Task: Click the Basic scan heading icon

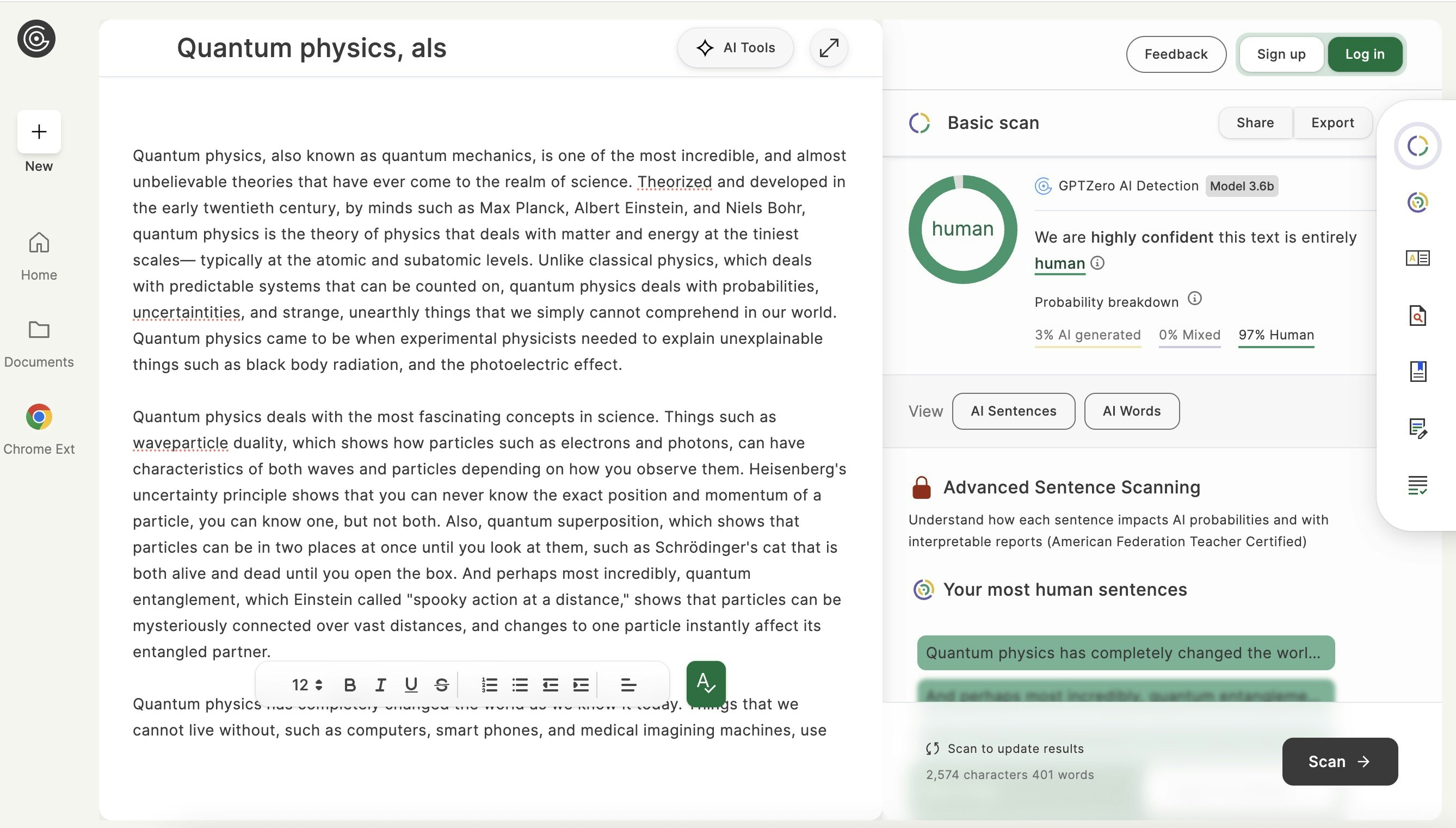Action: 919,123
